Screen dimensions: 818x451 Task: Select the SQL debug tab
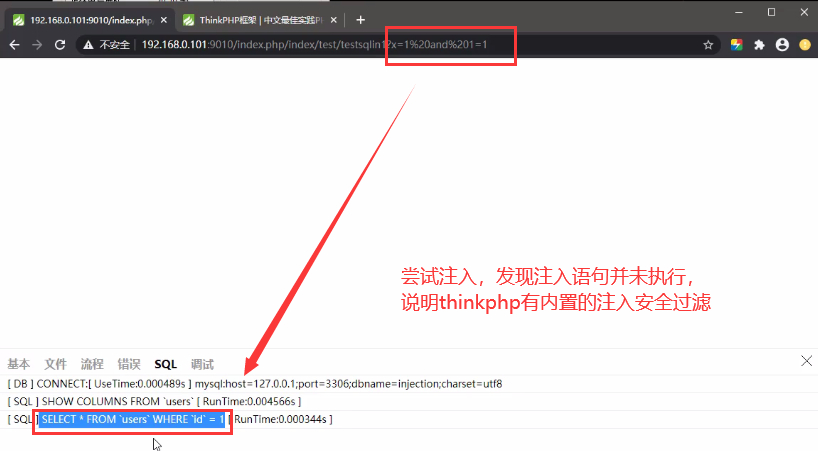pyautogui.click(x=165, y=364)
